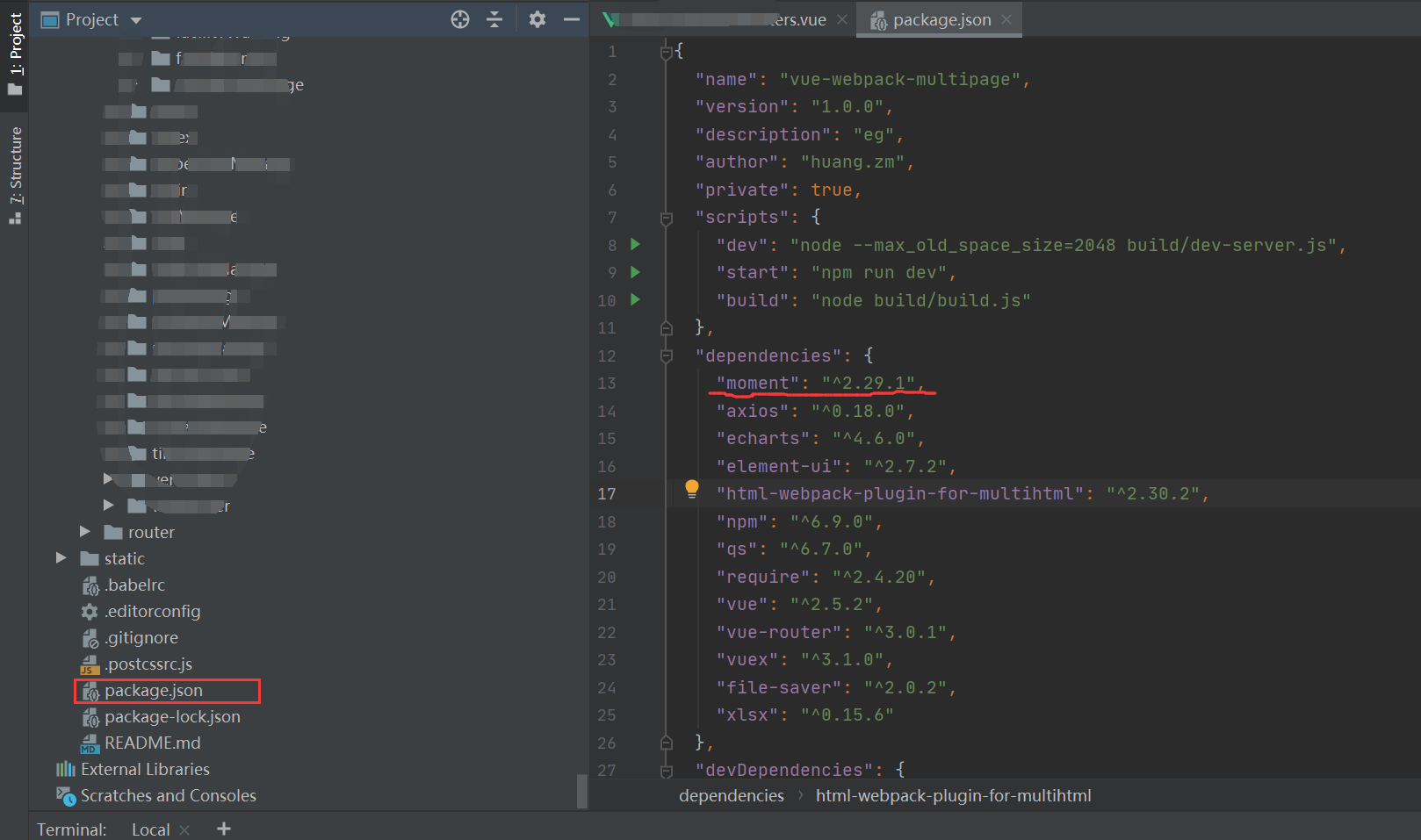Click the README.md markdown file icon
Screen dimensions: 1421x840
pos(90,743)
